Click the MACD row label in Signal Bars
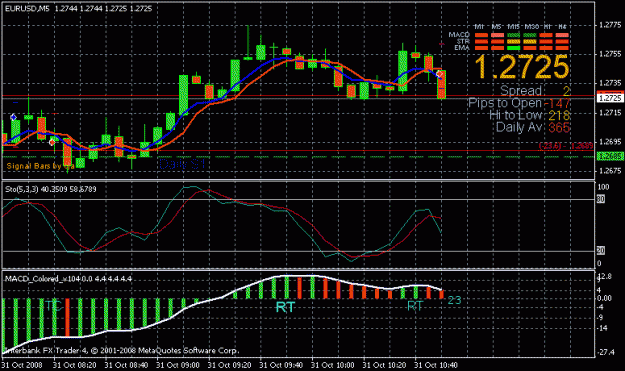Image resolution: width=625 pixels, height=371 pixels. pos(459,35)
